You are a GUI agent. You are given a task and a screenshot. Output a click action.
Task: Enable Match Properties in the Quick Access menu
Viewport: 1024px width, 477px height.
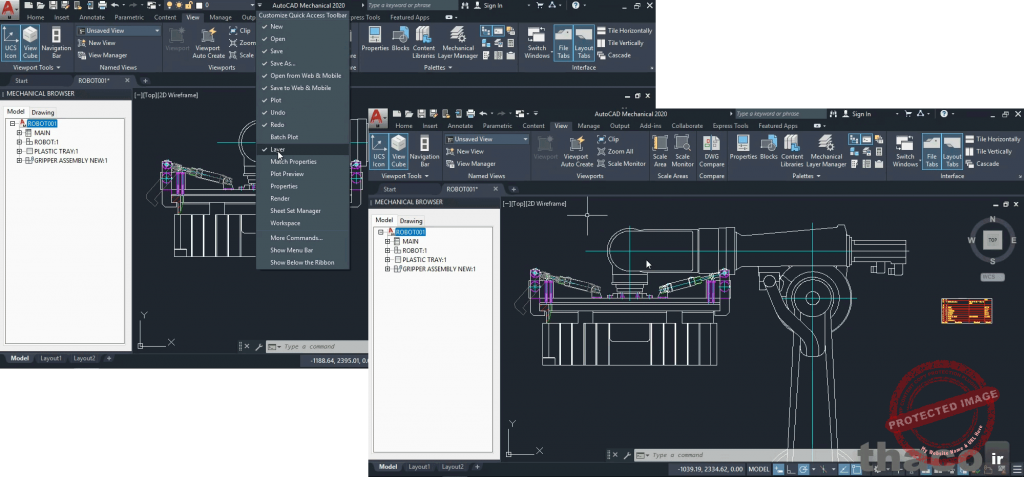pyautogui.click(x=293, y=161)
